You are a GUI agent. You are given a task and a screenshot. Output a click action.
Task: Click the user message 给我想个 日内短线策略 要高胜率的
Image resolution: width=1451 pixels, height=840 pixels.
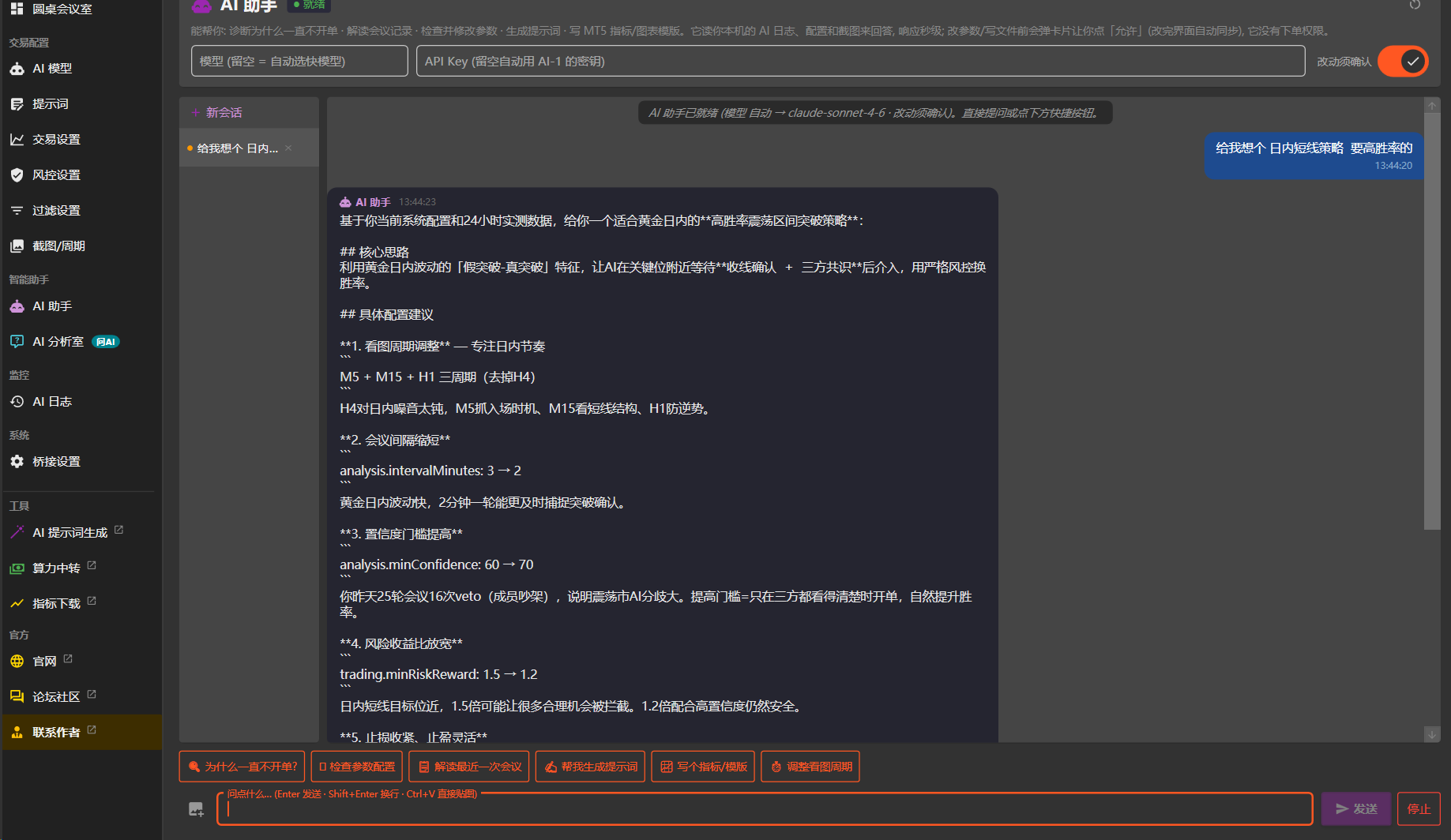(1314, 156)
